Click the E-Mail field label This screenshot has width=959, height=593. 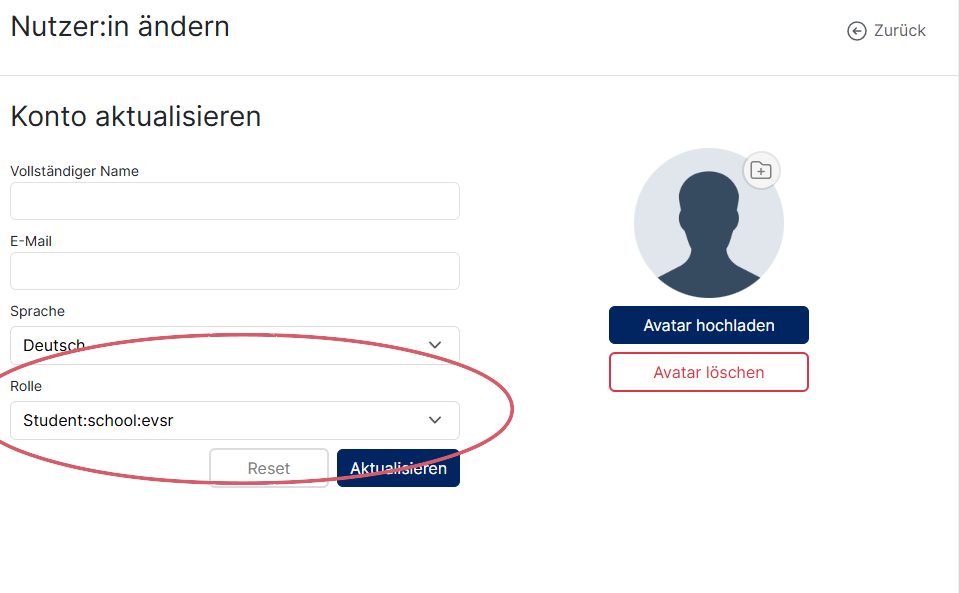pyautogui.click(x=31, y=241)
